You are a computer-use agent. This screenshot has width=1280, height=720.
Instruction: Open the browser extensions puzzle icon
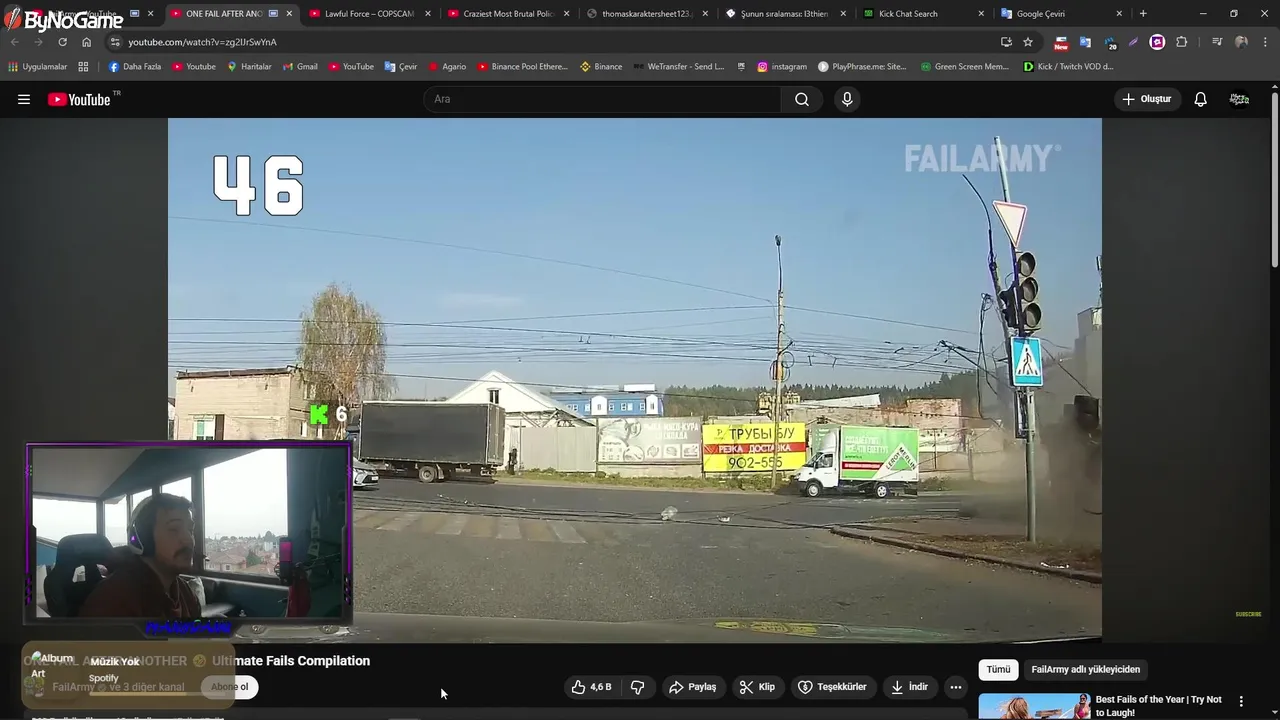[x=1182, y=42]
